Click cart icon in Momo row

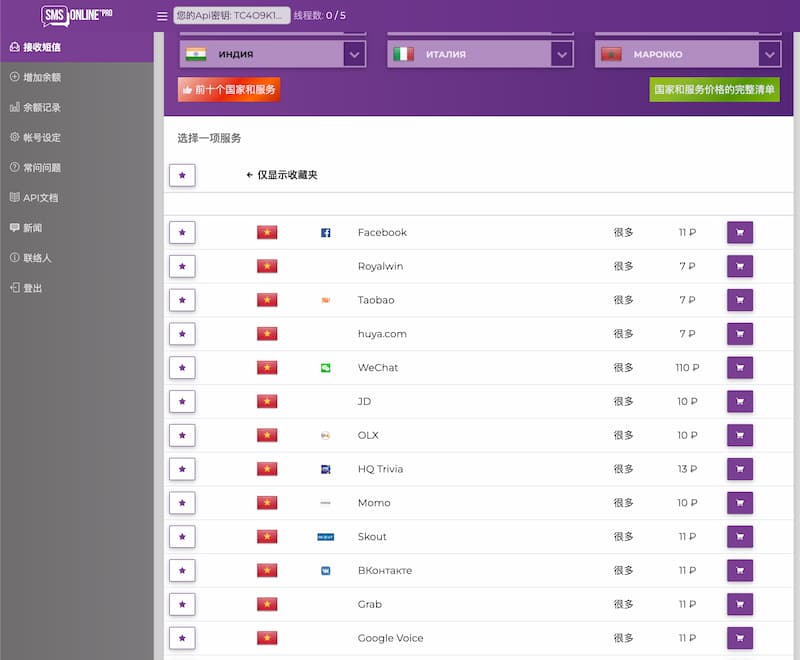point(739,503)
